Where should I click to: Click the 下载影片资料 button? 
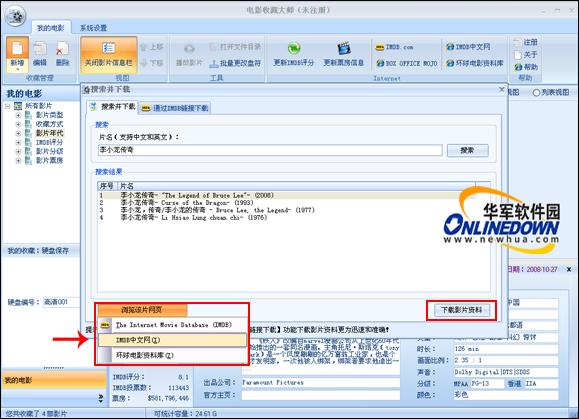coord(462,310)
